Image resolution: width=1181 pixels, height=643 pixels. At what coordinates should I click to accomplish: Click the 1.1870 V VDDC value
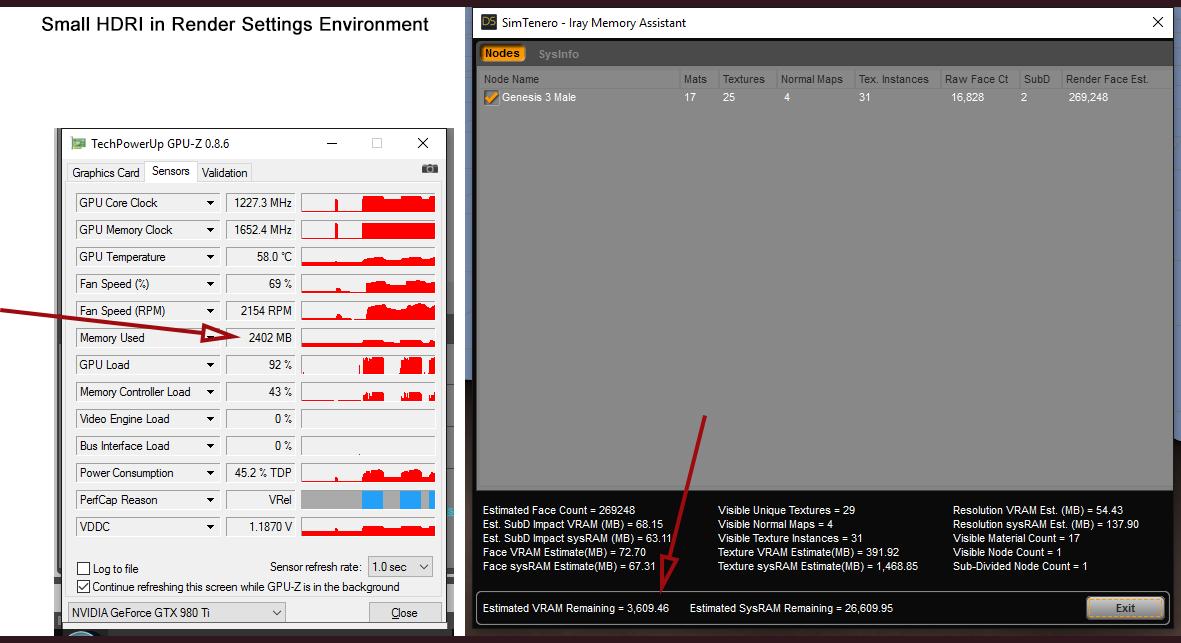261,527
